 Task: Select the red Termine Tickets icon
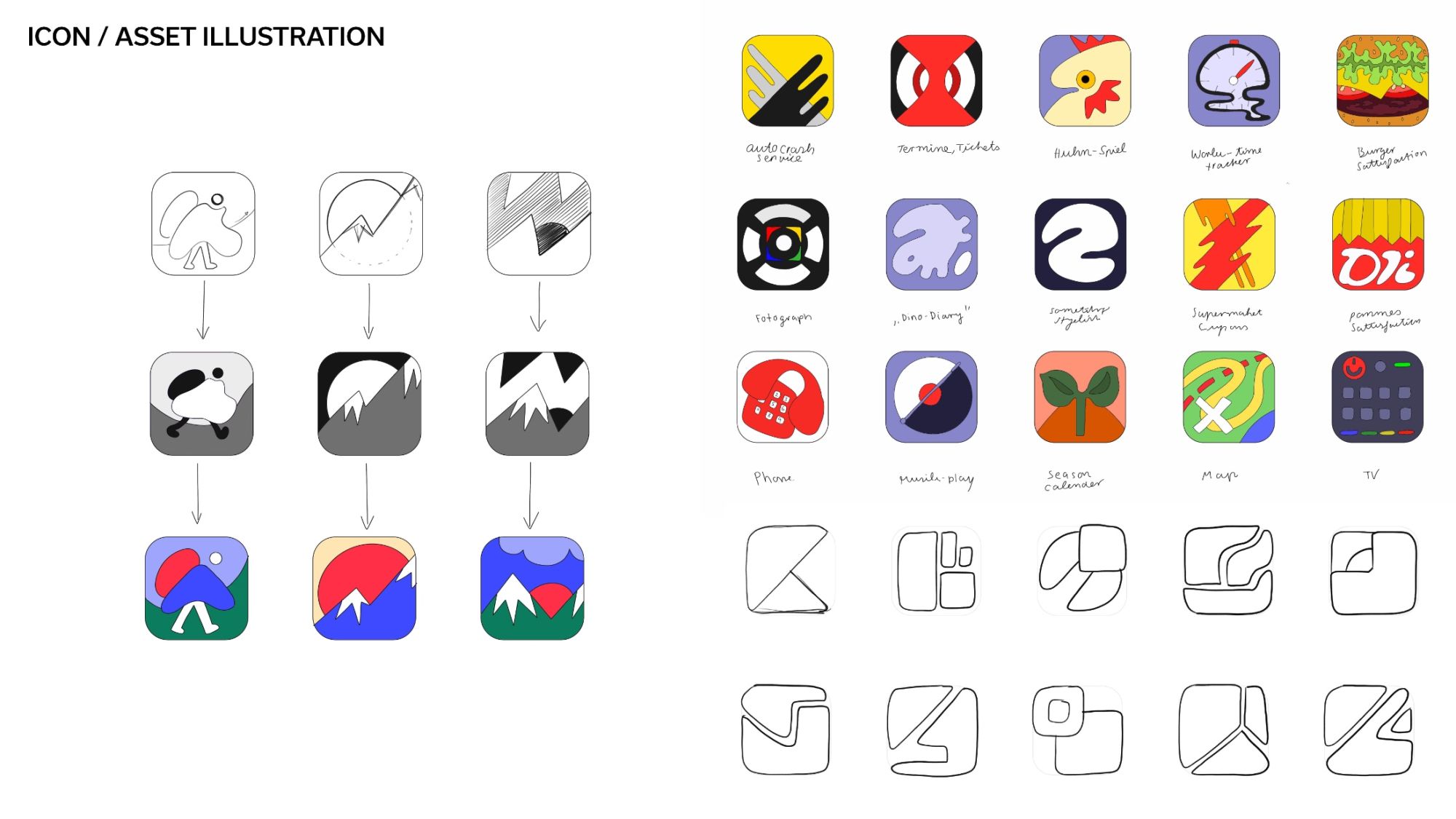tap(936, 80)
